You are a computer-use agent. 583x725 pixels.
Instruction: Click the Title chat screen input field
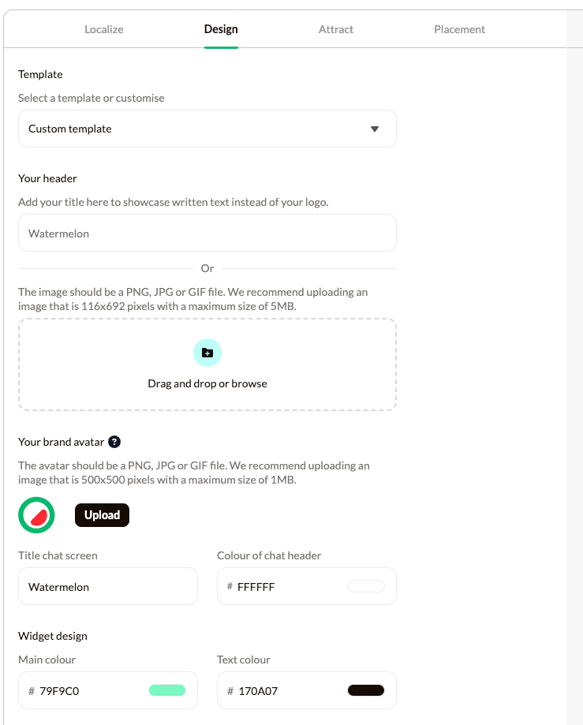(x=108, y=586)
